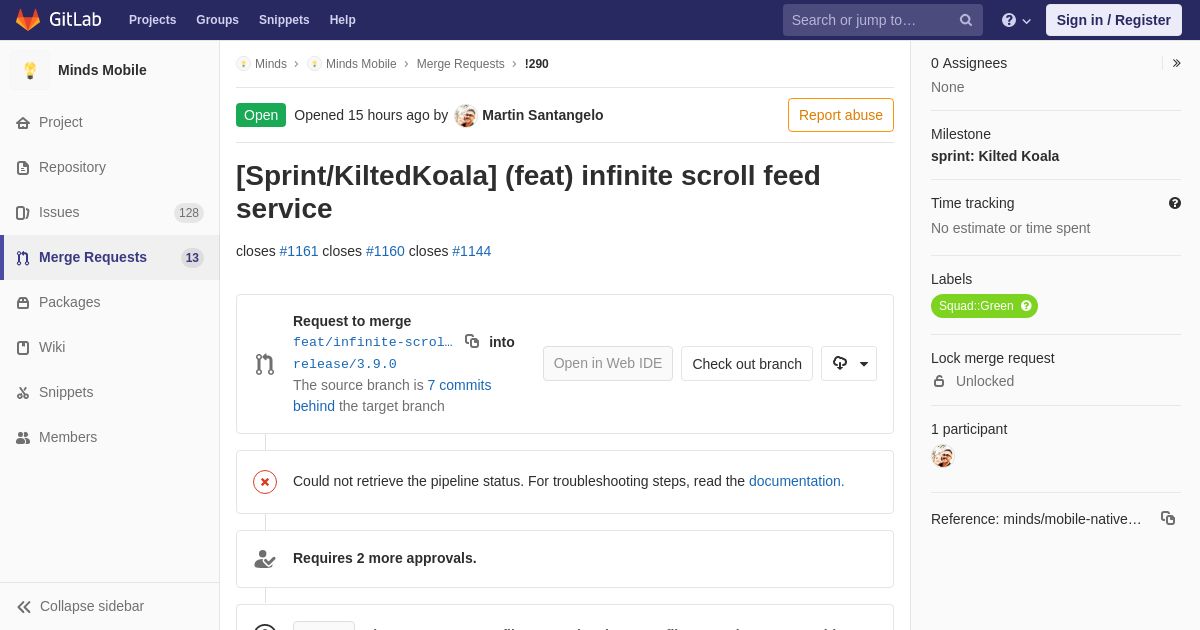Copy the source branch name
This screenshot has height=630, width=1200.
472,341
